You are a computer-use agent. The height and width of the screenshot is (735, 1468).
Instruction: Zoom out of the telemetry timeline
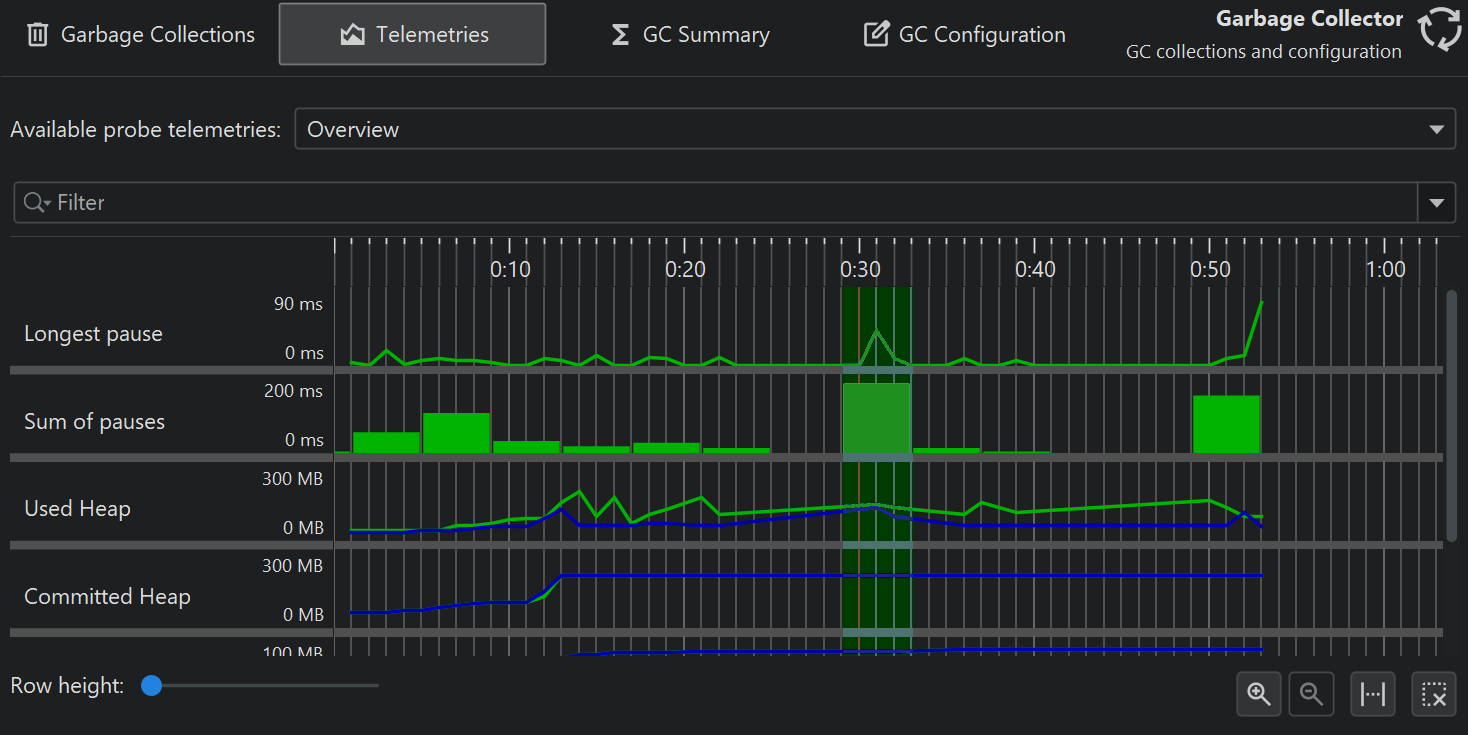coord(1312,694)
